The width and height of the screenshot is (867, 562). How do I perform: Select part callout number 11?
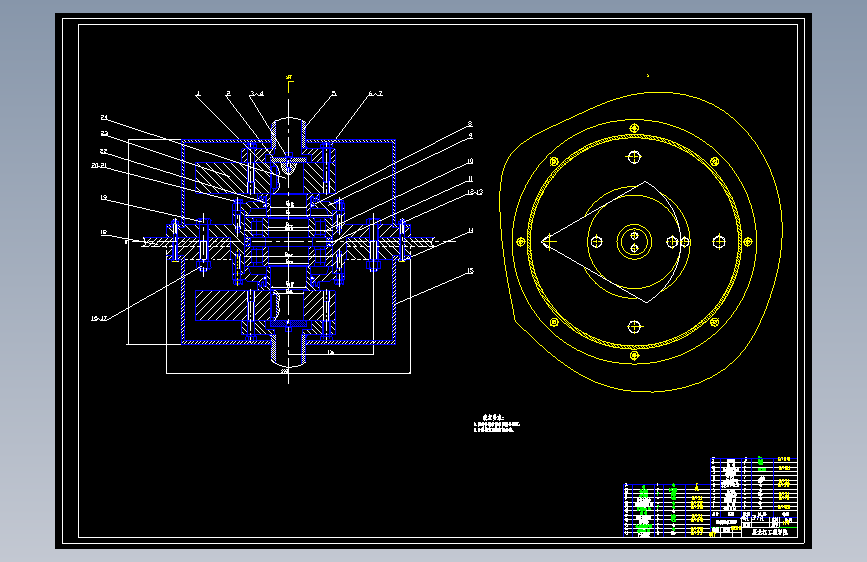(470, 179)
